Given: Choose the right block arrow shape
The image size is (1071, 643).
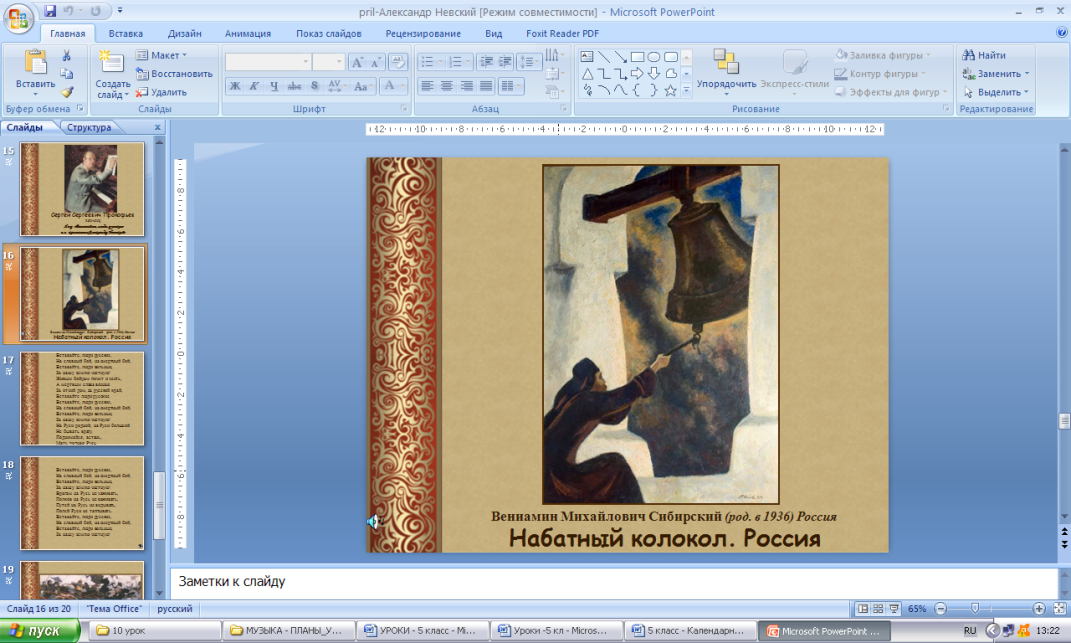Looking at the screenshot, I should coord(637,73).
